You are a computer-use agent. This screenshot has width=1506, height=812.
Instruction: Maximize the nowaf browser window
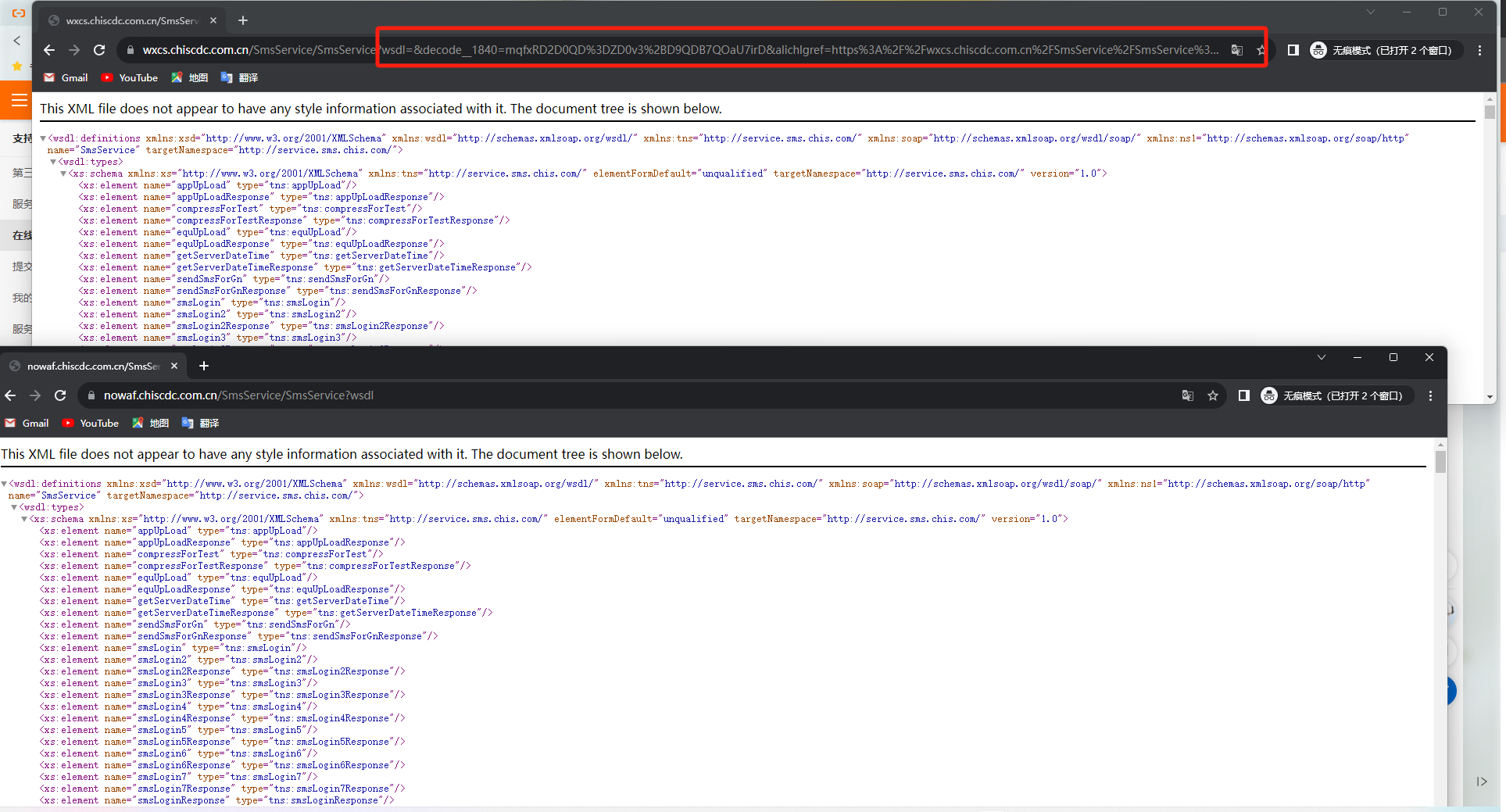pyautogui.click(x=1393, y=357)
